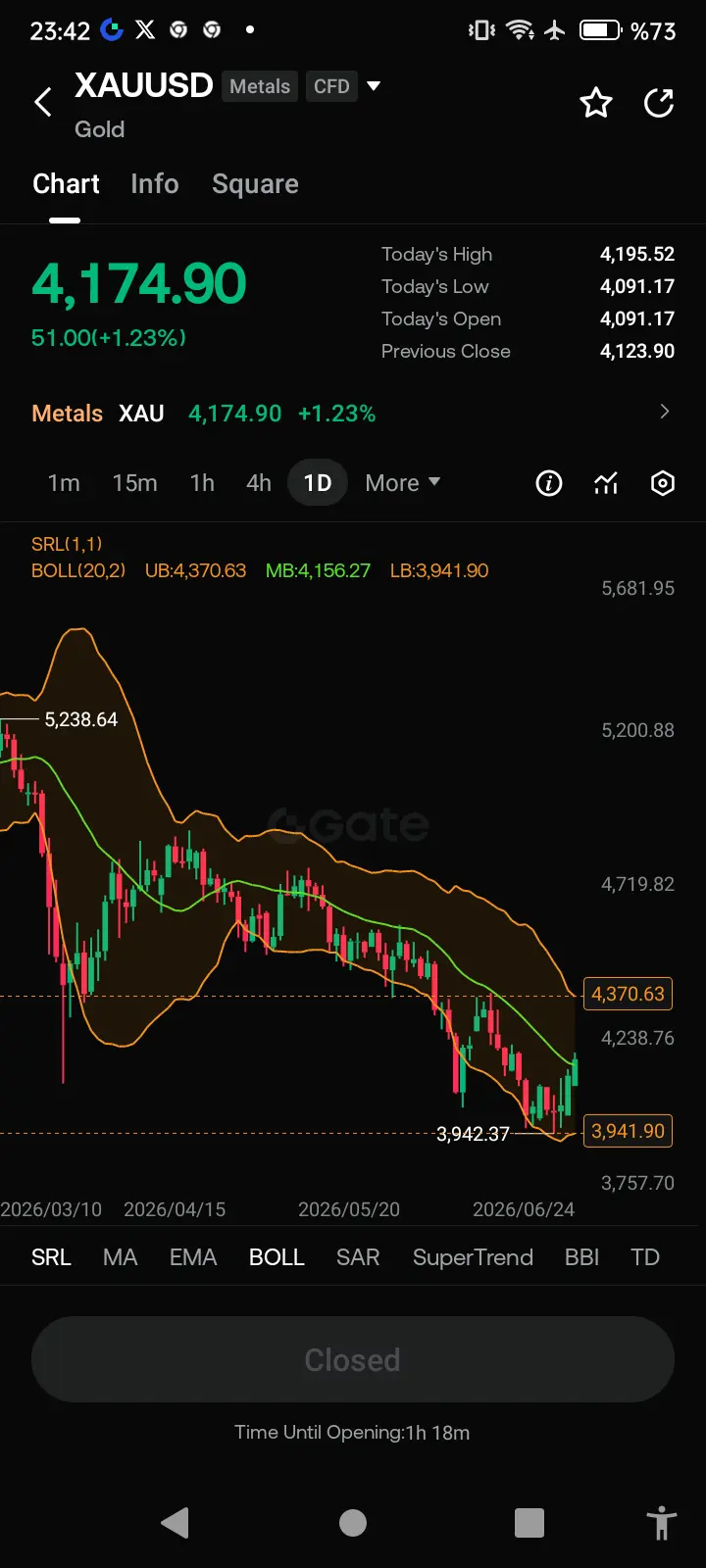This screenshot has height=1568, width=706.
Task: Select the 1m timeframe
Action: click(64, 483)
